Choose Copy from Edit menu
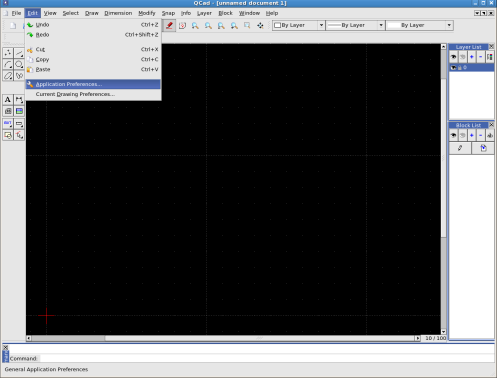Screen dimensions: 497x378 pos(93,59)
